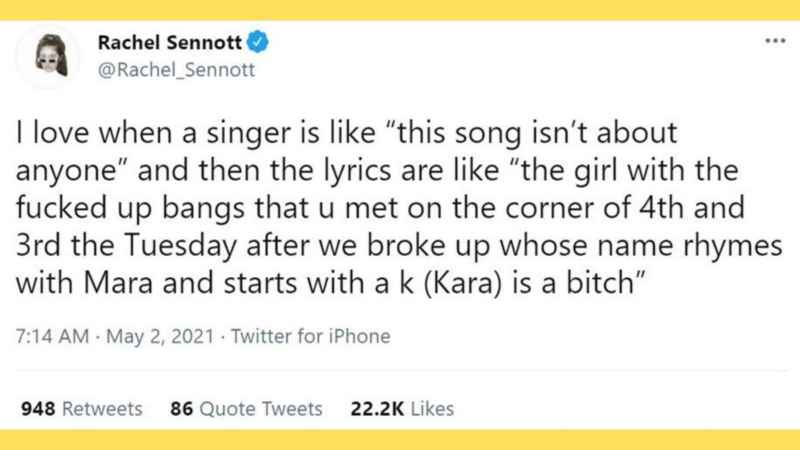The height and width of the screenshot is (450, 800).
Task: Click Rachel Sennott's profile avatar
Action: pos(52,56)
